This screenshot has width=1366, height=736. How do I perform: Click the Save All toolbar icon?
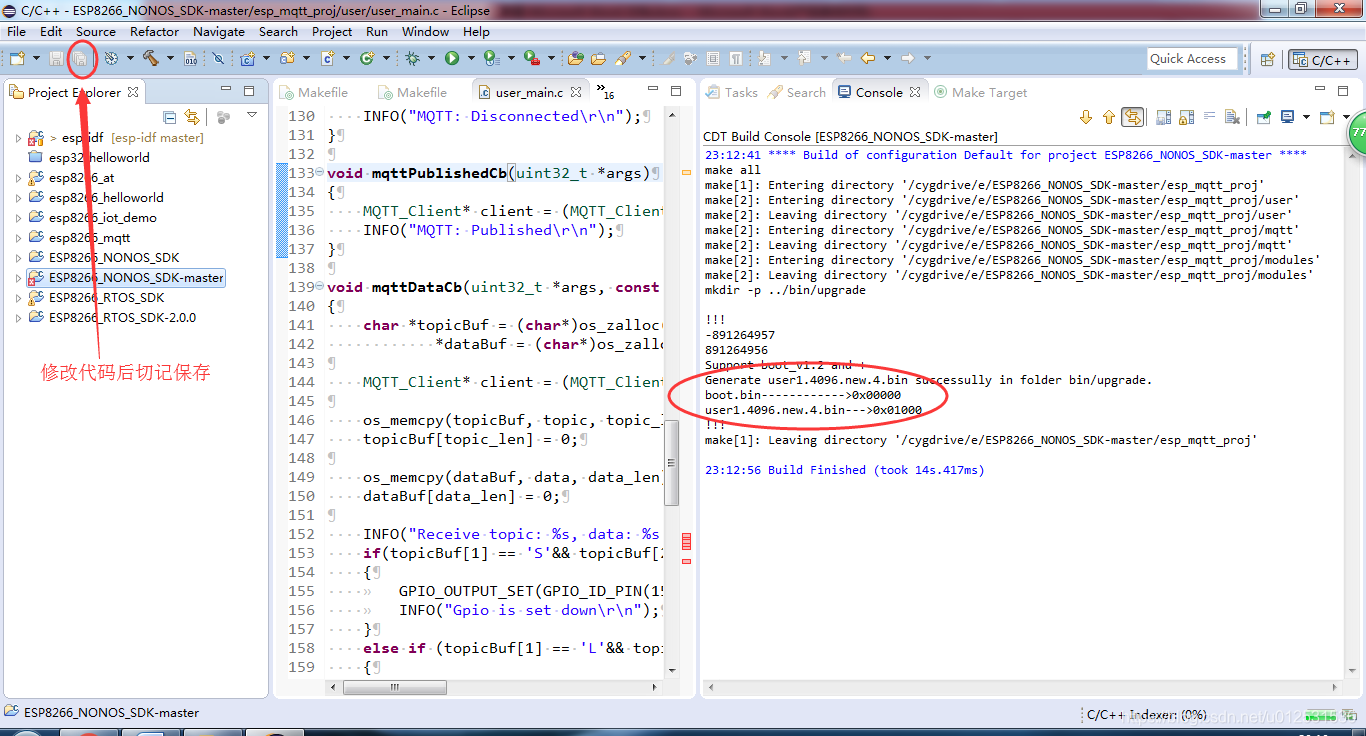pyautogui.click(x=80, y=59)
